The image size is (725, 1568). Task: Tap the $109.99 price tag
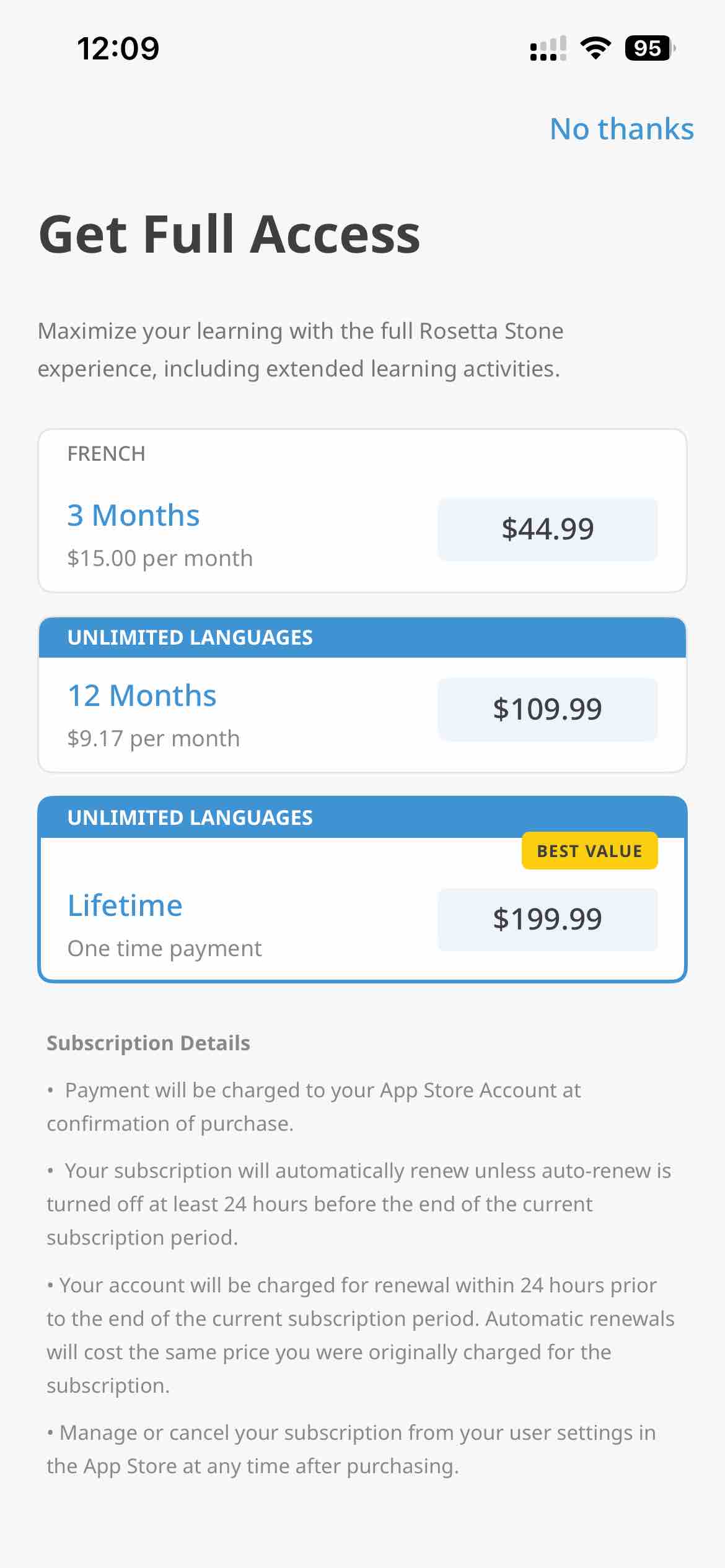click(x=548, y=708)
